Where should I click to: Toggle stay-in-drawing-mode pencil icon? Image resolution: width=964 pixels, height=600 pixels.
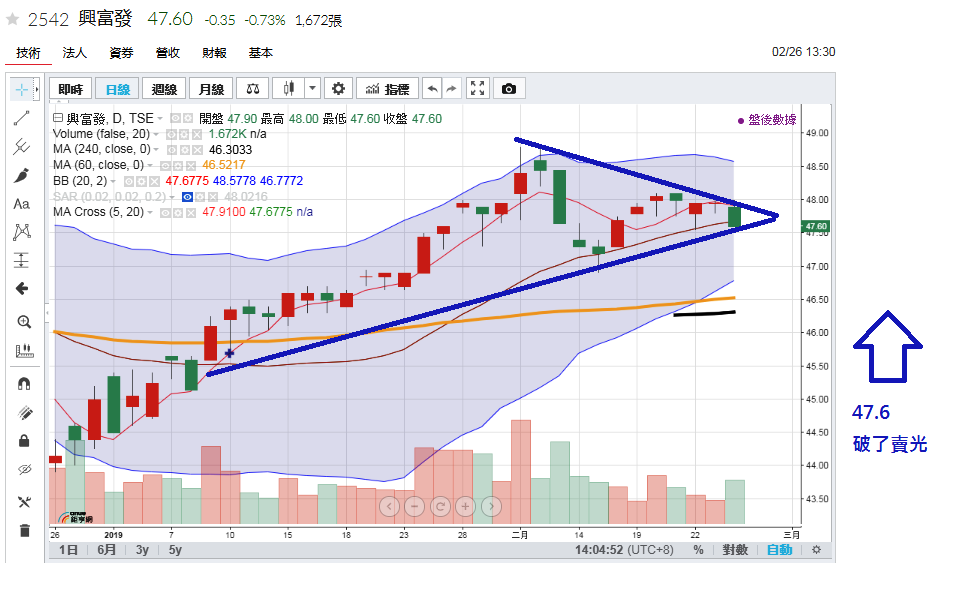coord(24,412)
